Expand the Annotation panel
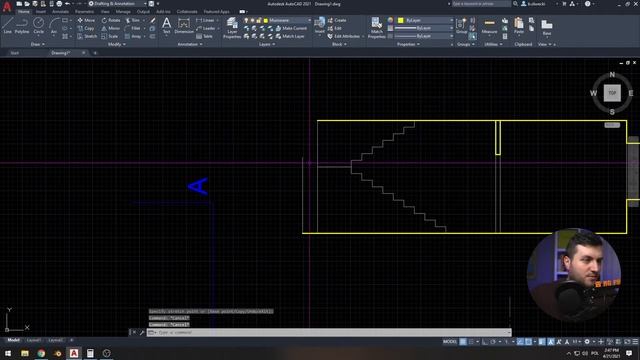This screenshot has width=640, height=360. point(190,44)
